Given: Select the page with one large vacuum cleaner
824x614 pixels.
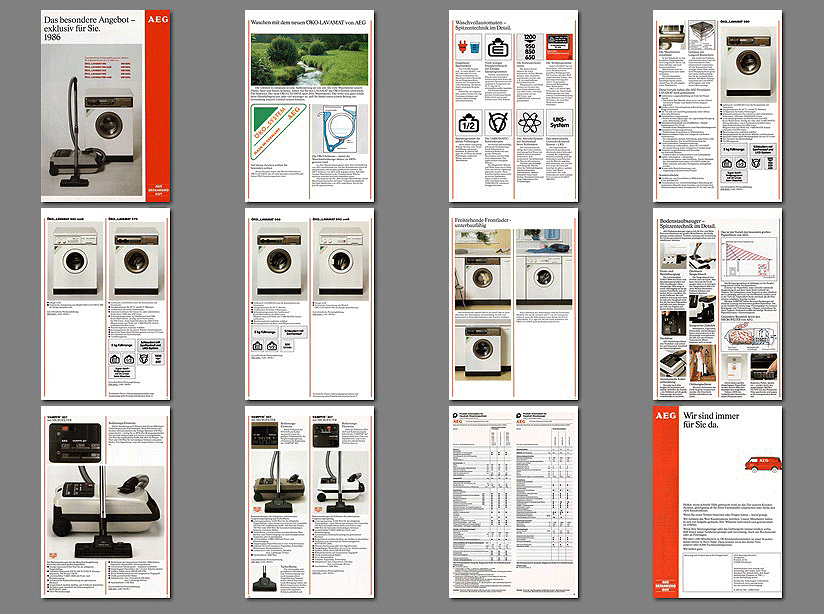Looking at the screenshot, I should click(x=106, y=502).
